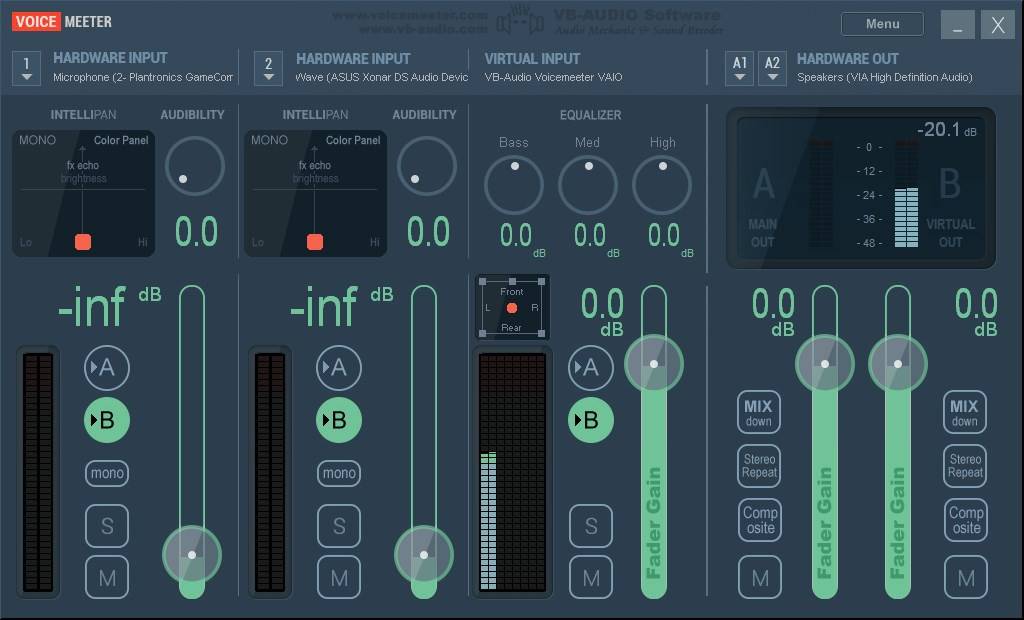Mute the Virtual Input strip
Viewport: 1024px width, 620px height.
point(591,577)
